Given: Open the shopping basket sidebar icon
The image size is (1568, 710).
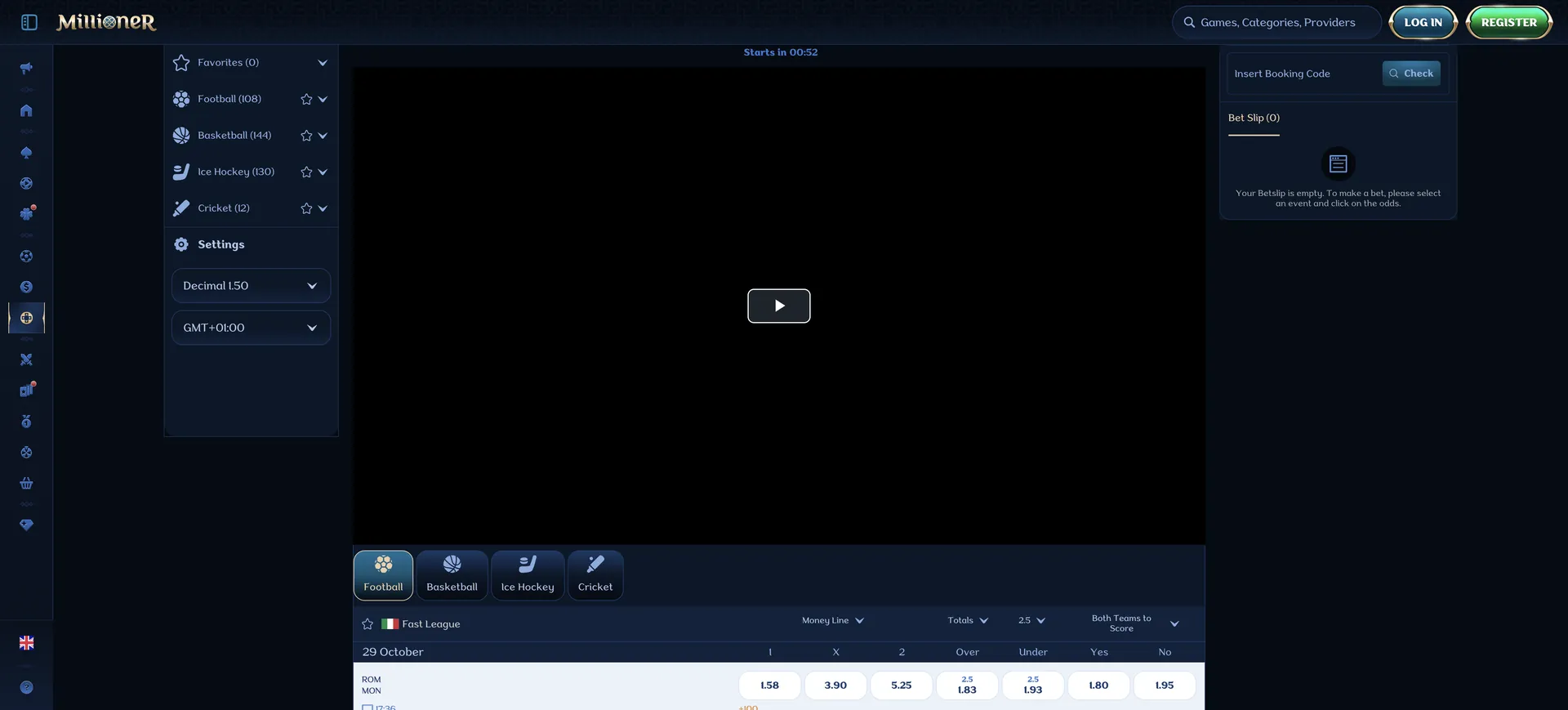Looking at the screenshot, I should coord(26,483).
